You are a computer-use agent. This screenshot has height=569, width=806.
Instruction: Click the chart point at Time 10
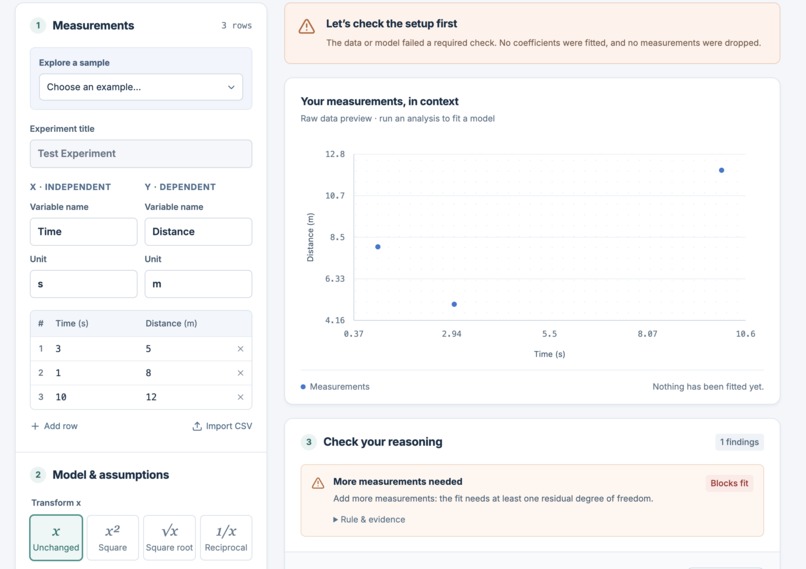point(722,170)
